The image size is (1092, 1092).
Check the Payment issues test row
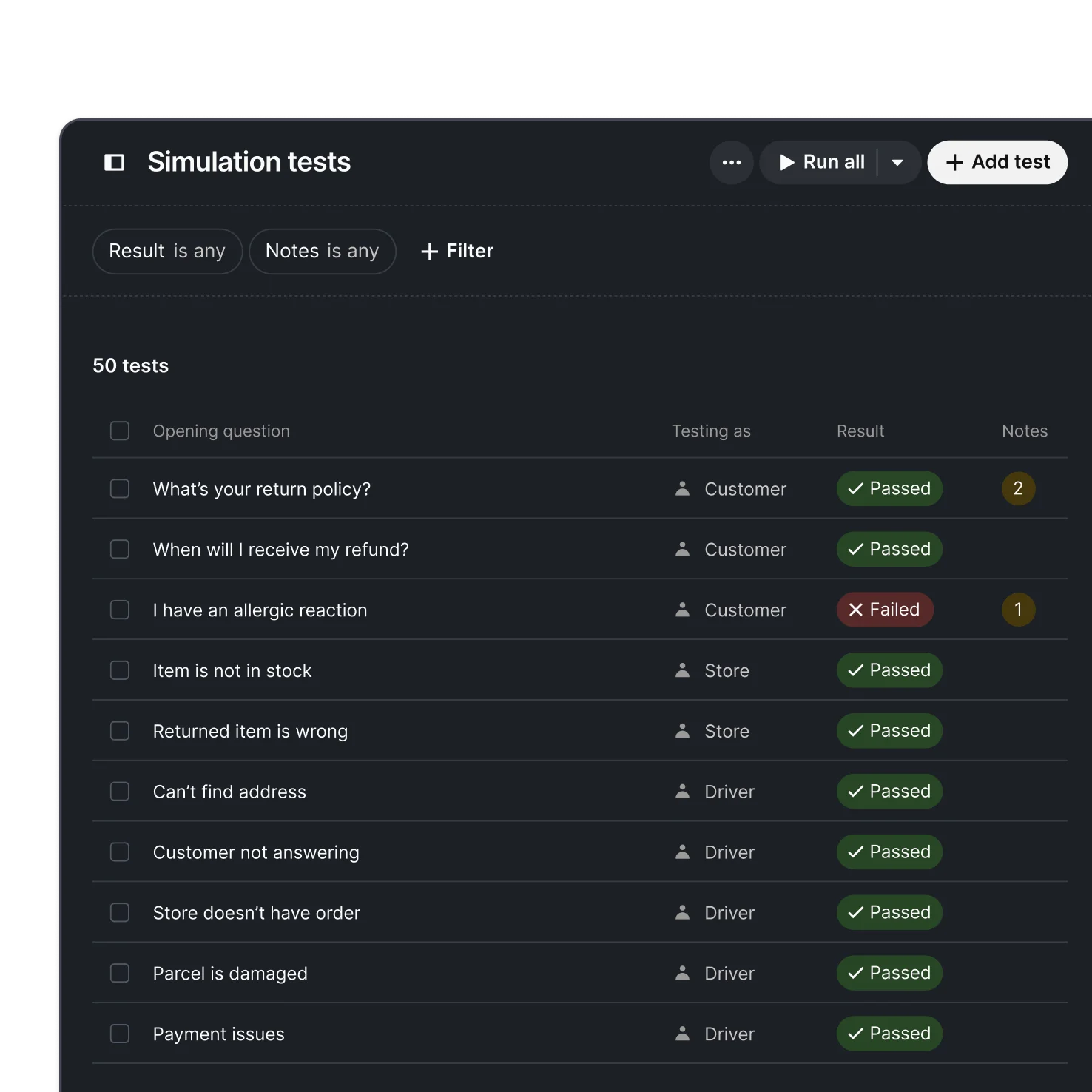pyautogui.click(x=119, y=1034)
